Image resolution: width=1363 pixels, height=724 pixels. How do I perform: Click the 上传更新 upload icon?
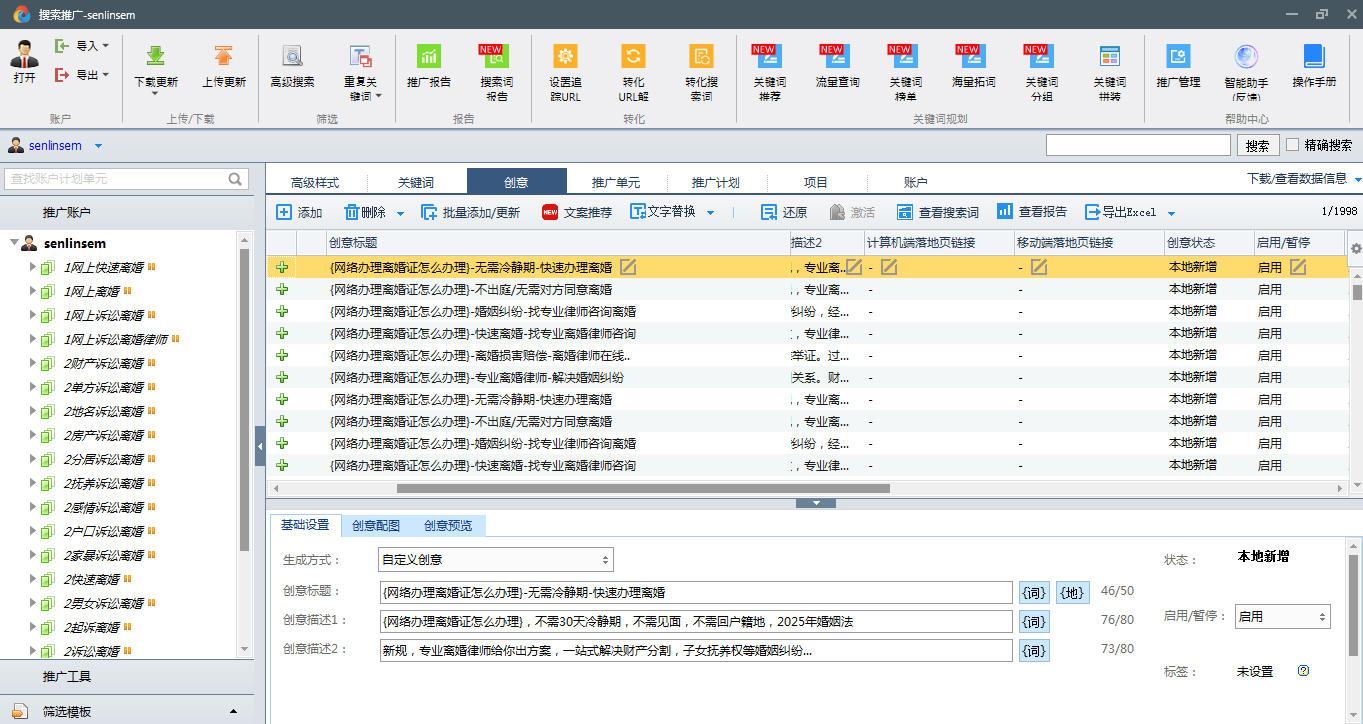(x=223, y=57)
